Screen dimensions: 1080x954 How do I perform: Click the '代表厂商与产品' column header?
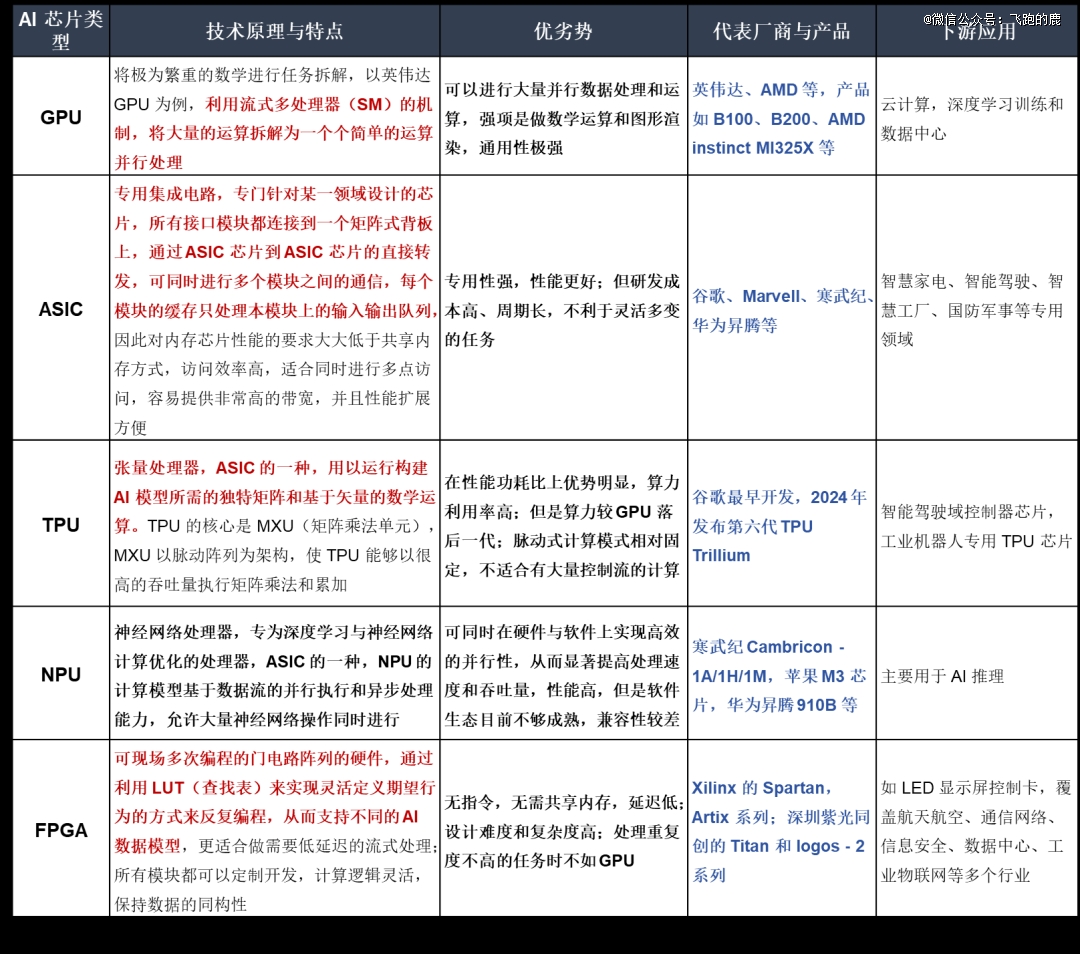point(782,30)
